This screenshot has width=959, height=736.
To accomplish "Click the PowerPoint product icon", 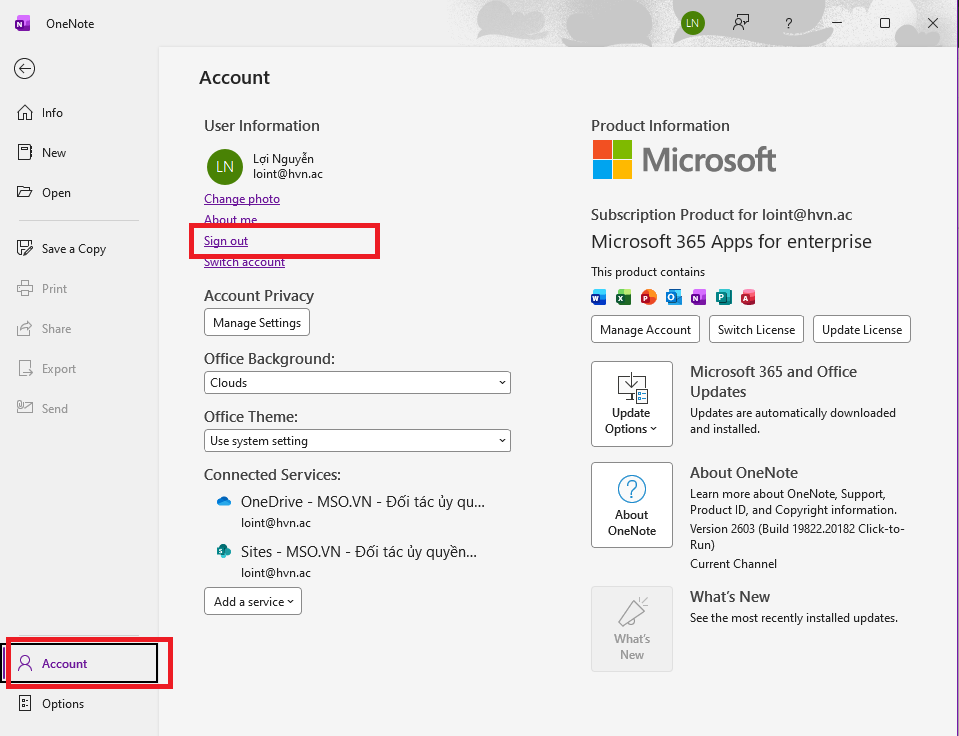I will 648,297.
